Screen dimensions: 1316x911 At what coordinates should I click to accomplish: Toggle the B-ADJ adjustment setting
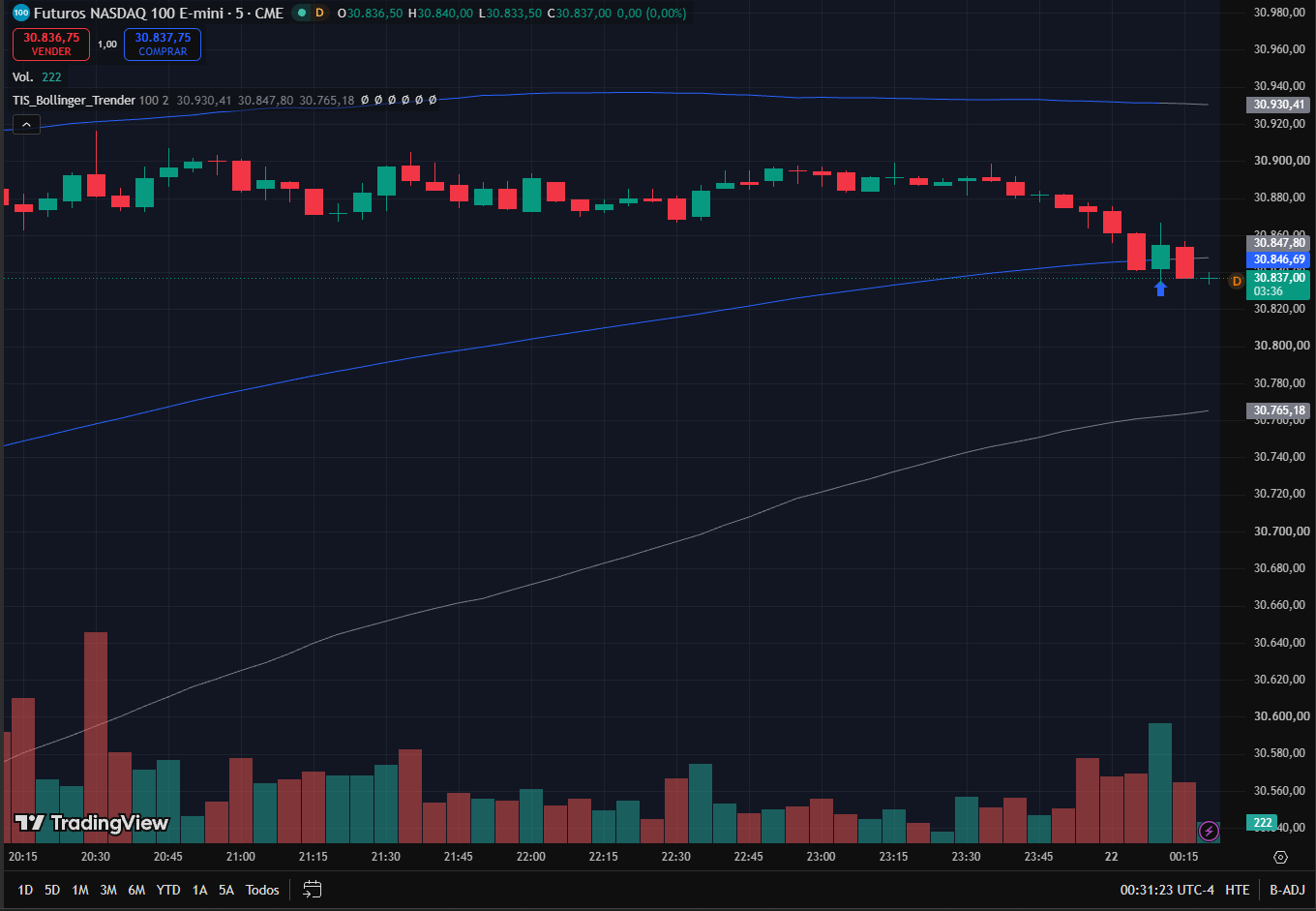(1287, 890)
